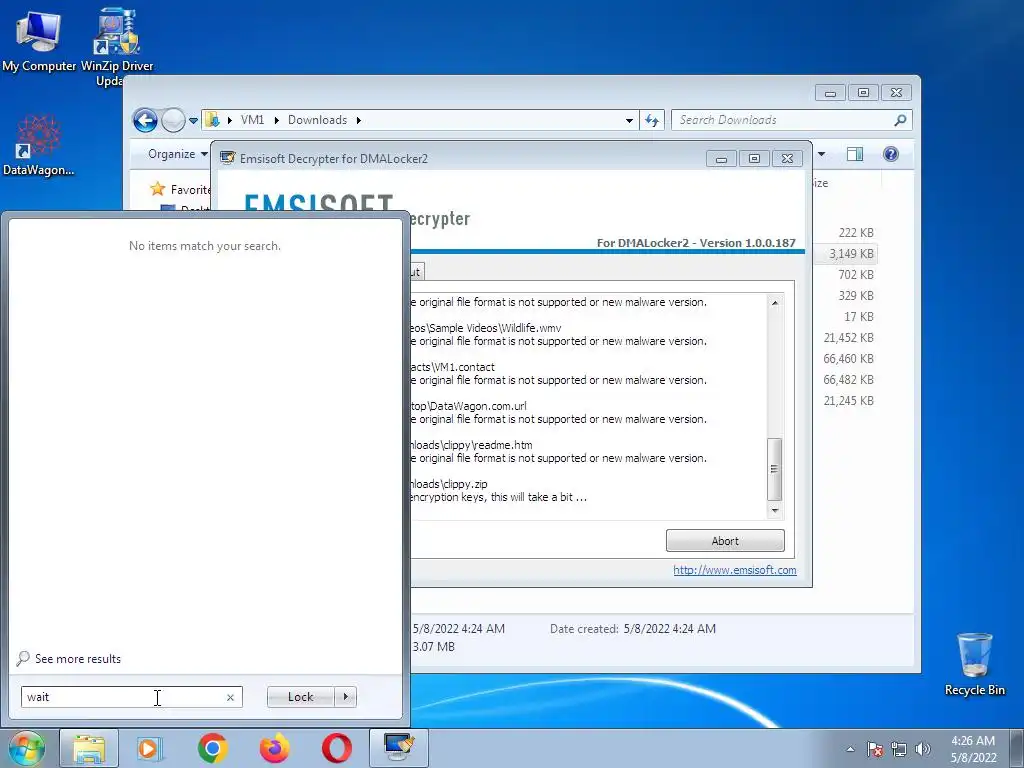
Task: Click the decrypter log scroll down arrow
Action: pos(775,510)
